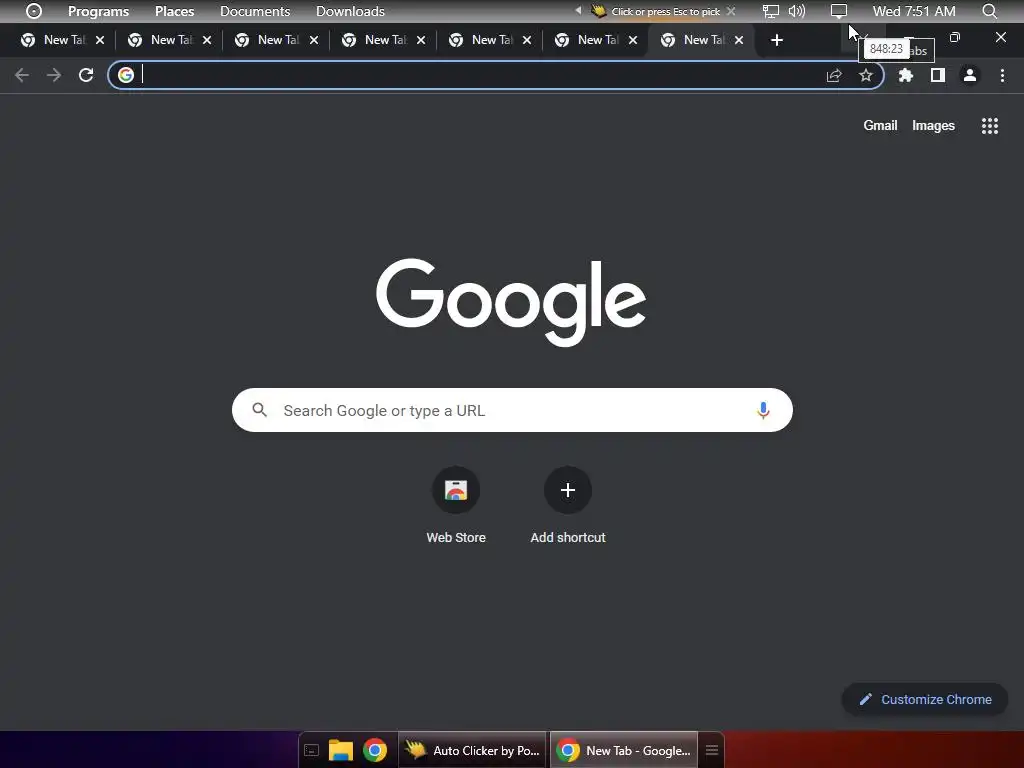Switch to Auto Clicker by Po... window
The height and width of the screenshot is (768, 1024).
(x=472, y=750)
